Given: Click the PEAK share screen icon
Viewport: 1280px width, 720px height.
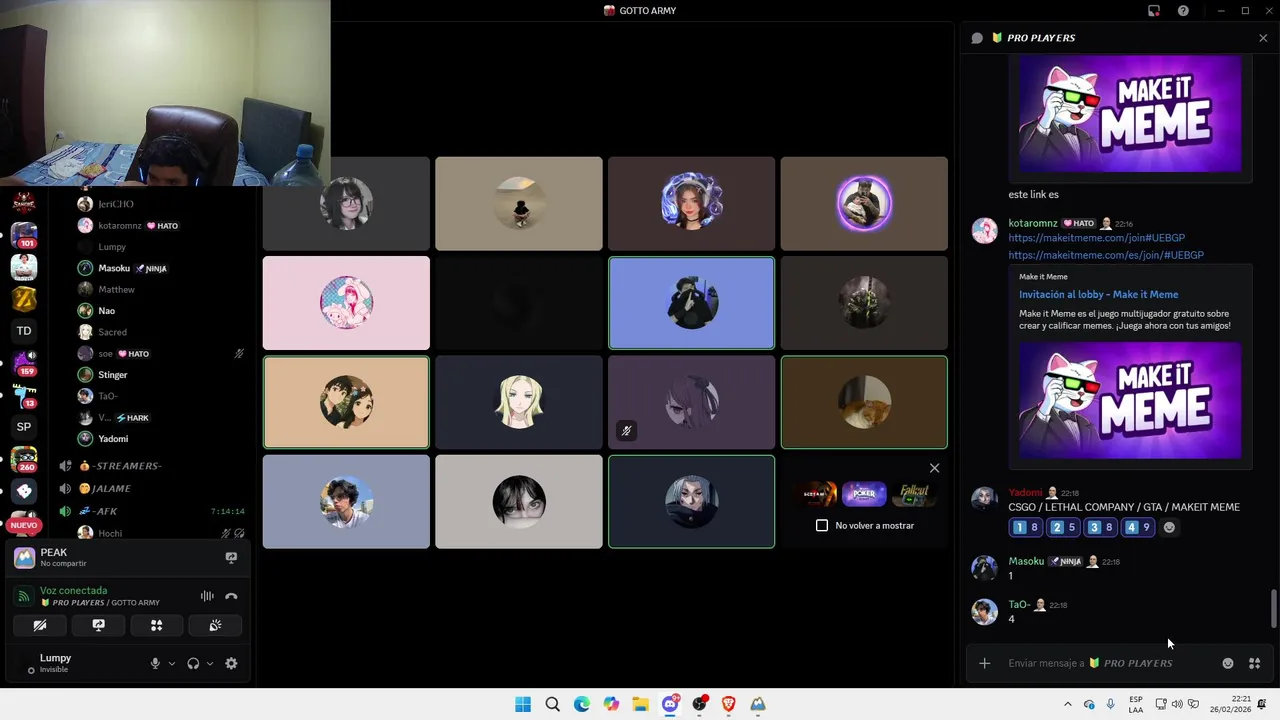Looking at the screenshot, I should point(231,558).
